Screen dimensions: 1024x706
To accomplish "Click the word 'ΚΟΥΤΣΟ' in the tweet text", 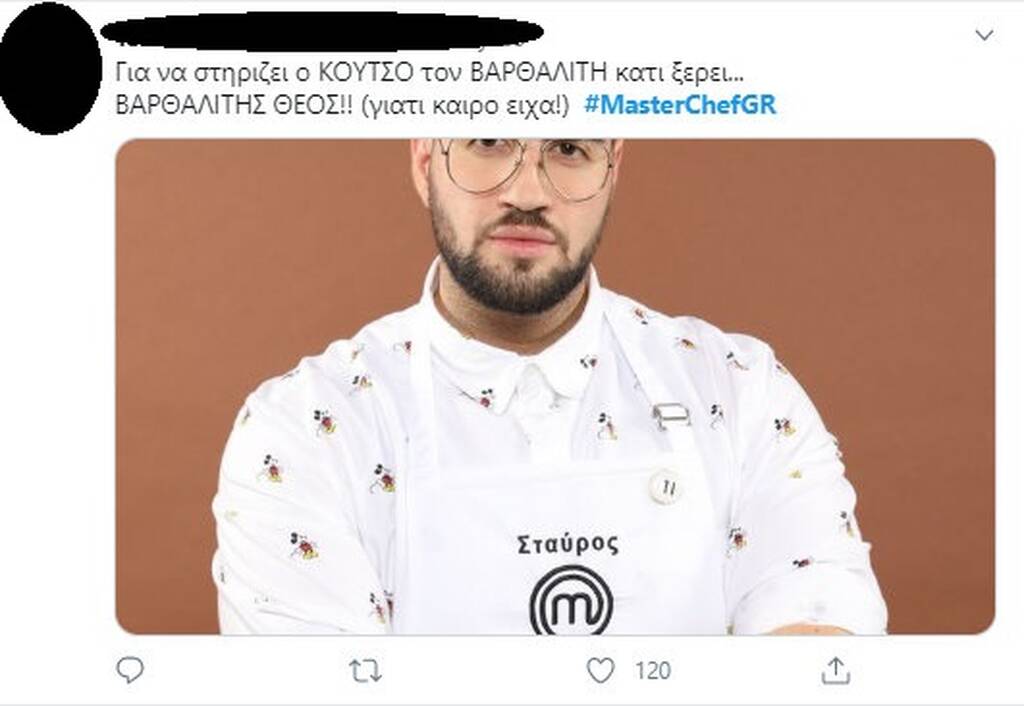I will [x=366, y=72].
